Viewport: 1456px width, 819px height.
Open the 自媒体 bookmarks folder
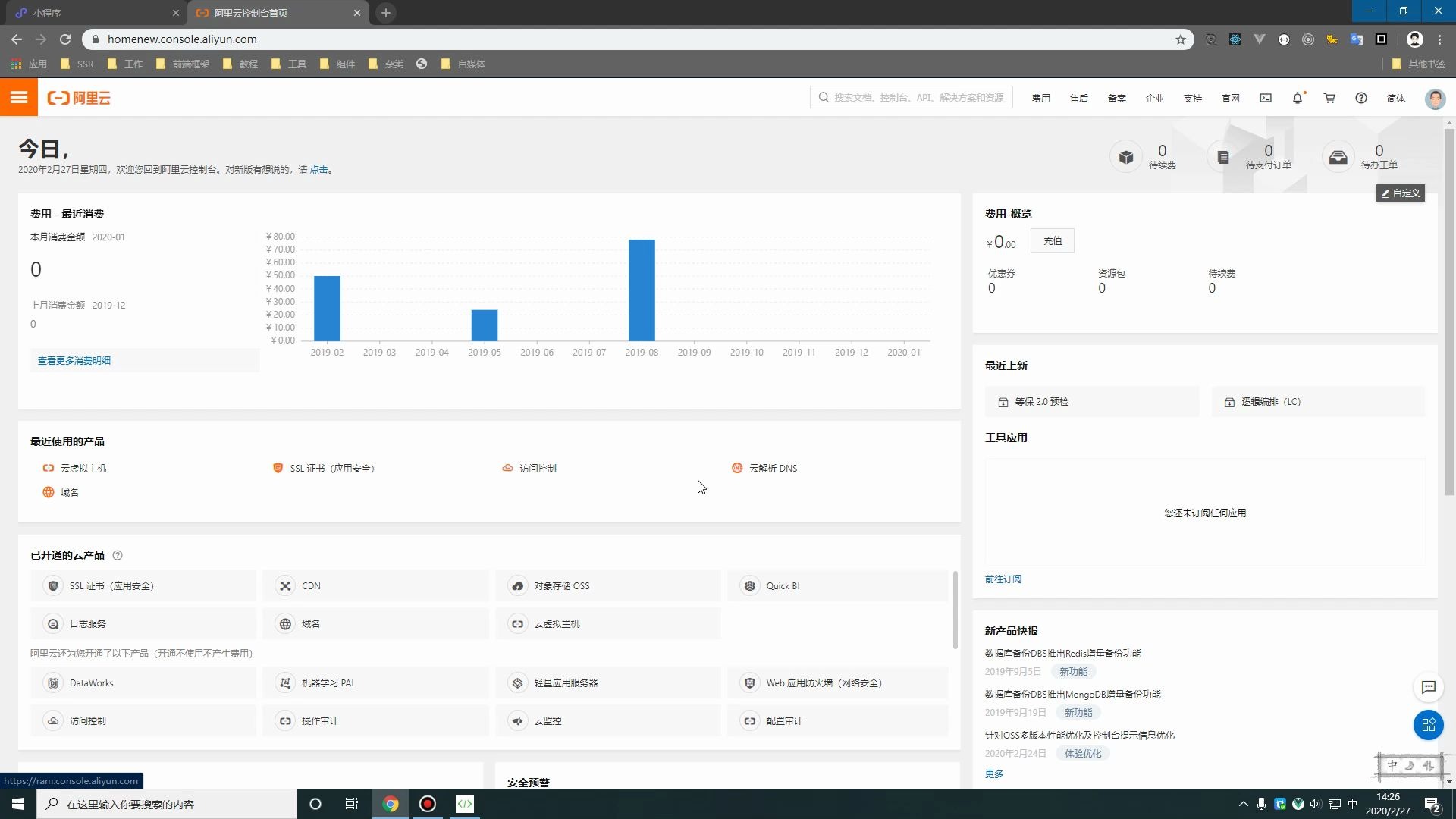pos(463,64)
